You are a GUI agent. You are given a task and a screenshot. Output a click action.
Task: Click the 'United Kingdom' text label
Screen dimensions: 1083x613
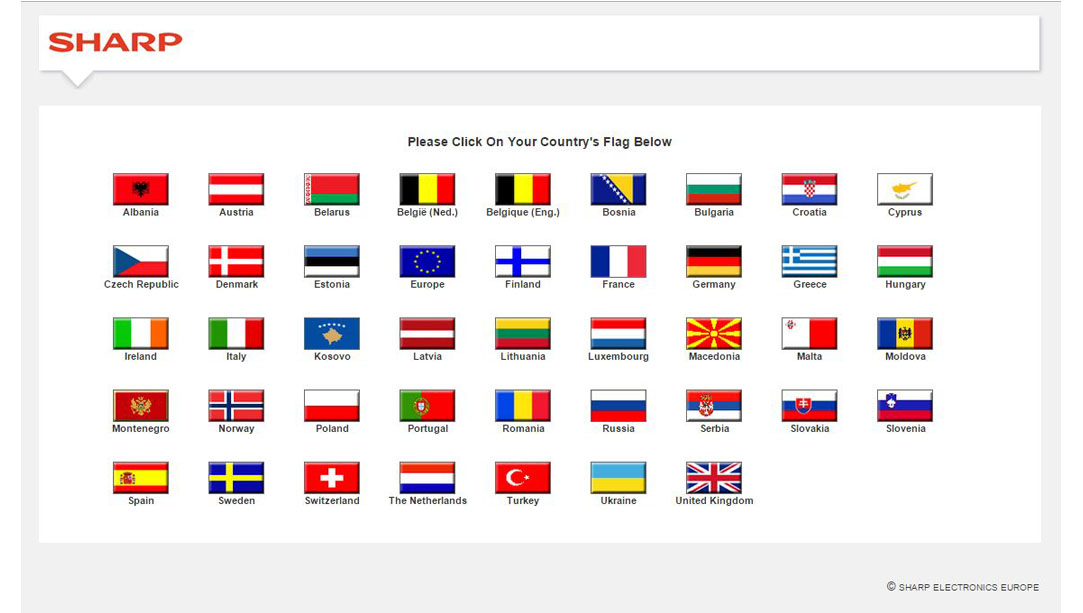coord(714,501)
